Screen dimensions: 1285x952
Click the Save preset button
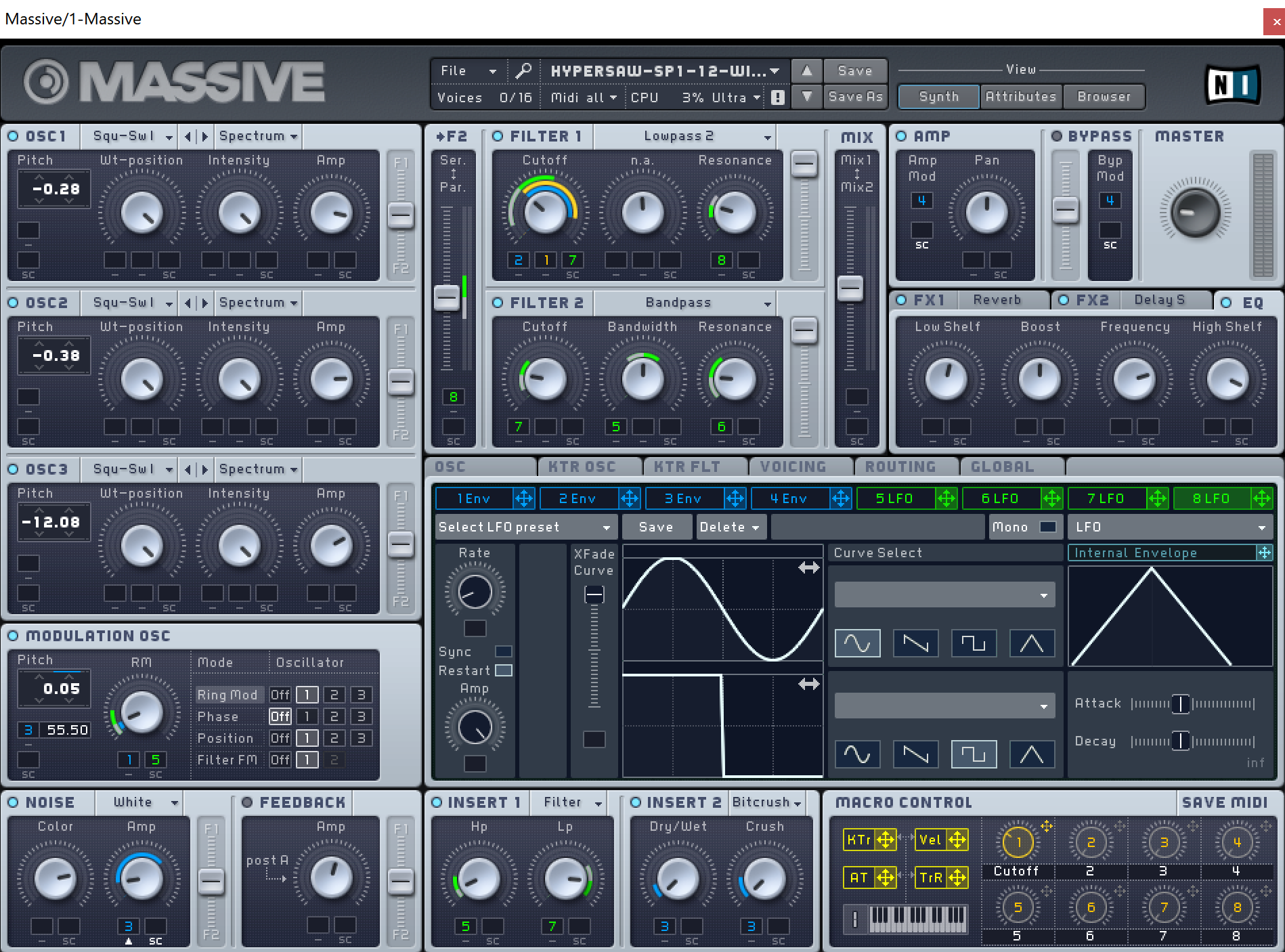pyautogui.click(x=855, y=70)
